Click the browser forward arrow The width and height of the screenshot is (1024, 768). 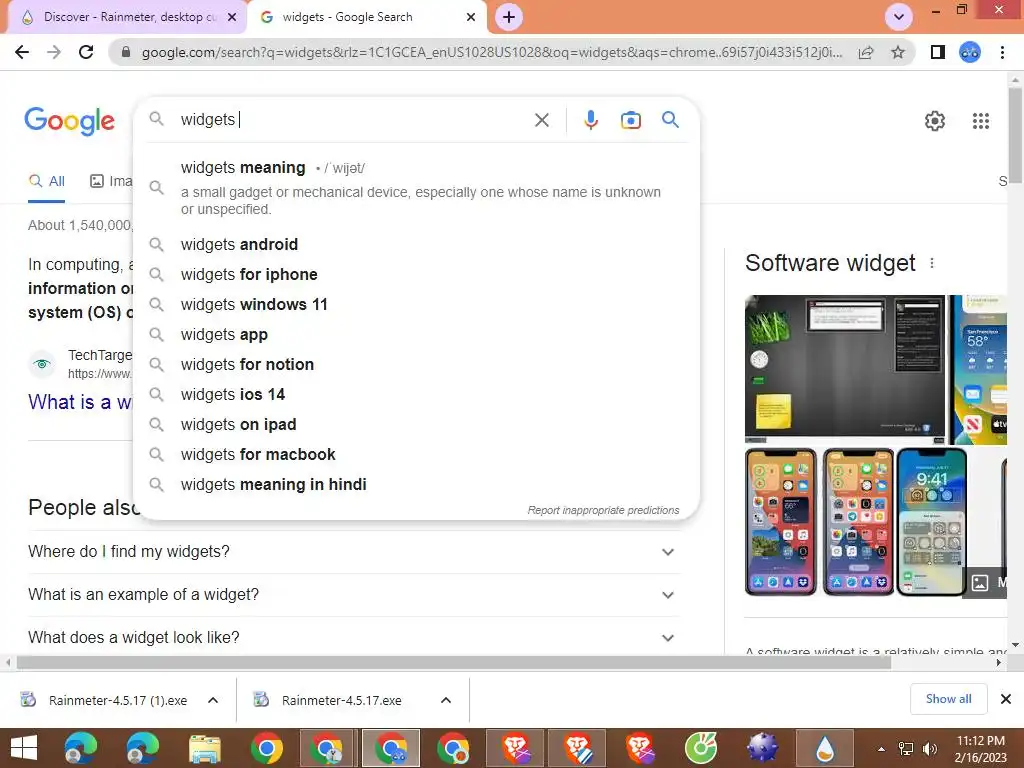pos(54,52)
